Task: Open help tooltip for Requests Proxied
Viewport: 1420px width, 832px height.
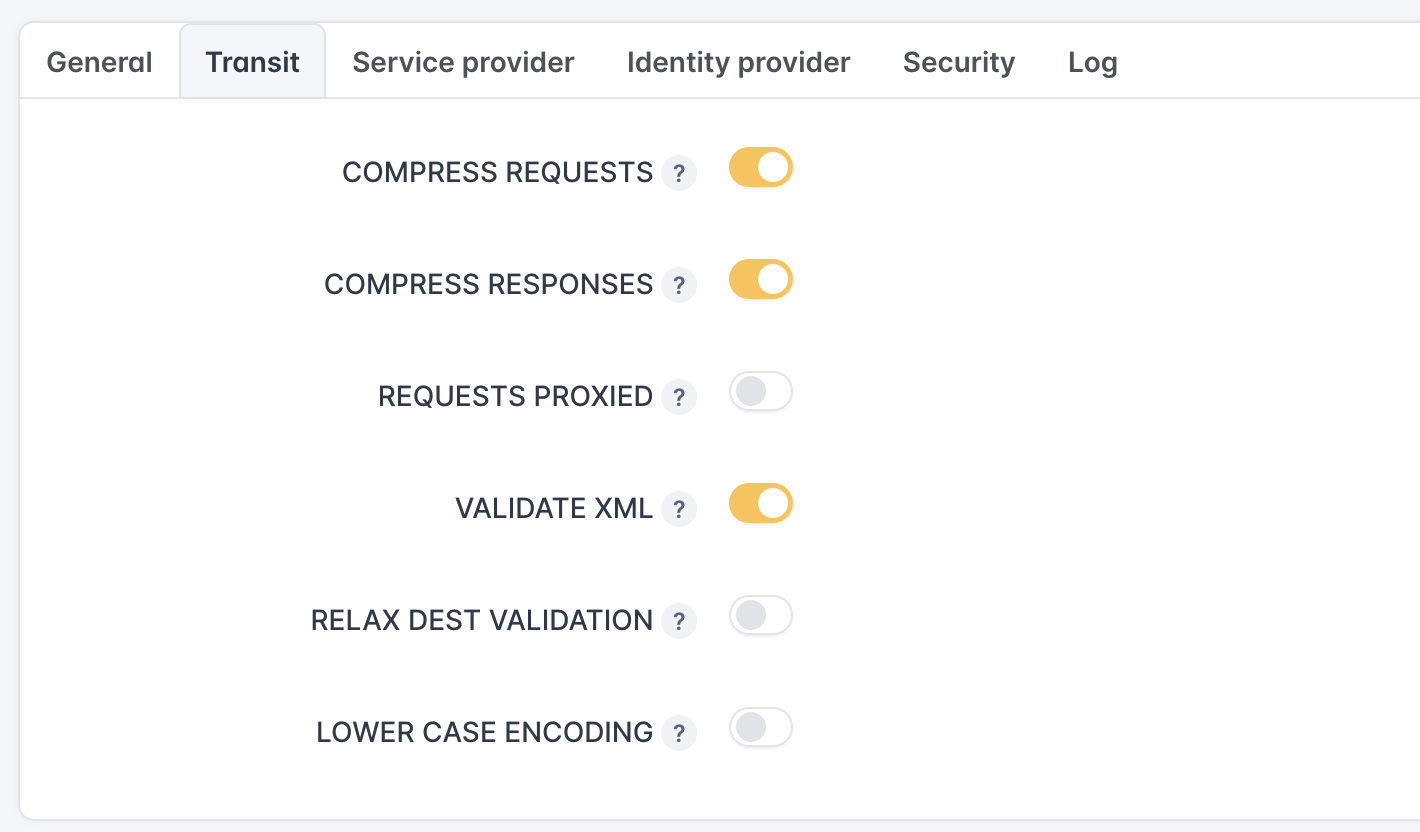Action: click(x=679, y=397)
